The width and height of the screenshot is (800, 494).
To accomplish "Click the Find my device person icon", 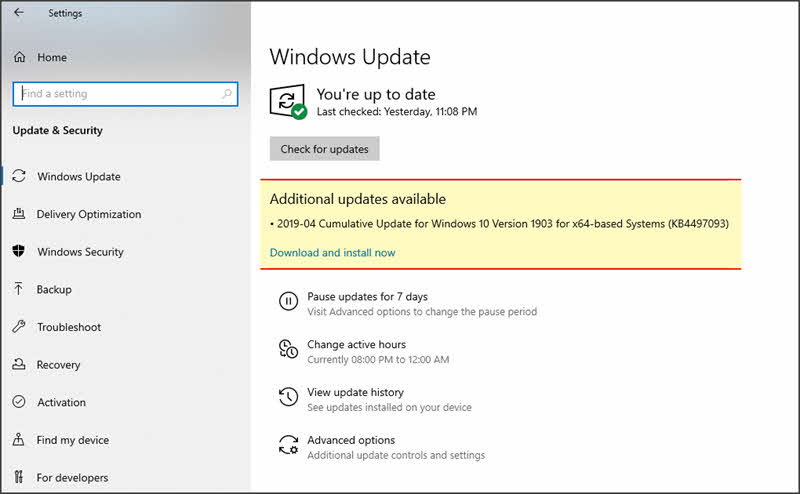I will point(19,439).
